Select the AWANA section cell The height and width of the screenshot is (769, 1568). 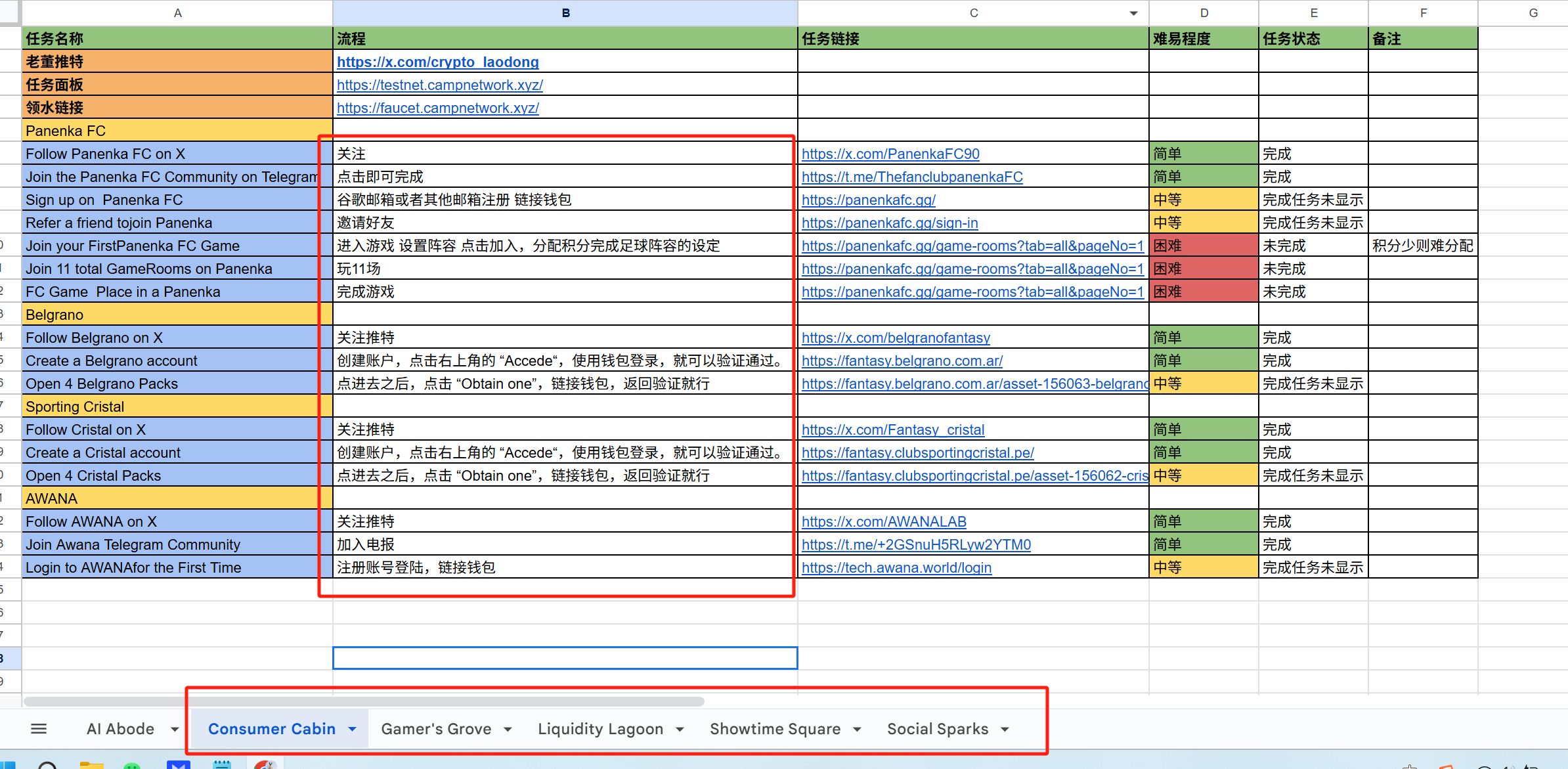point(177,498)
